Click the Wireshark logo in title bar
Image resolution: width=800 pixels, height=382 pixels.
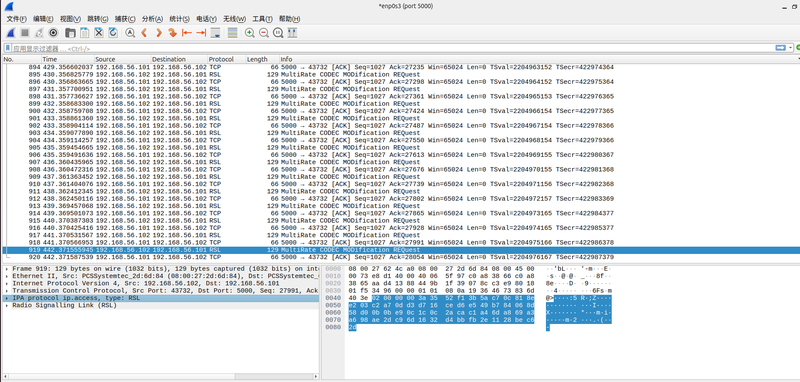[9, 7]
